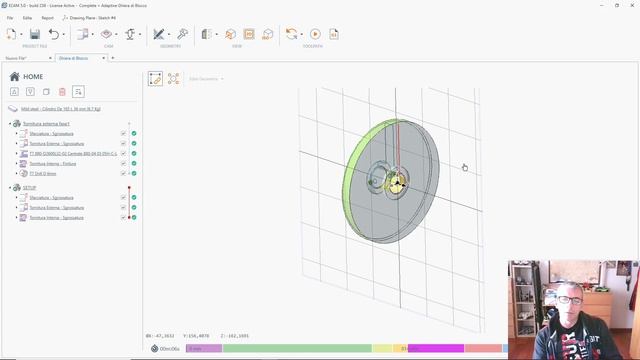
Task: Open the Mild steel Cilindro stock link
Action: (x=61, y=109)
